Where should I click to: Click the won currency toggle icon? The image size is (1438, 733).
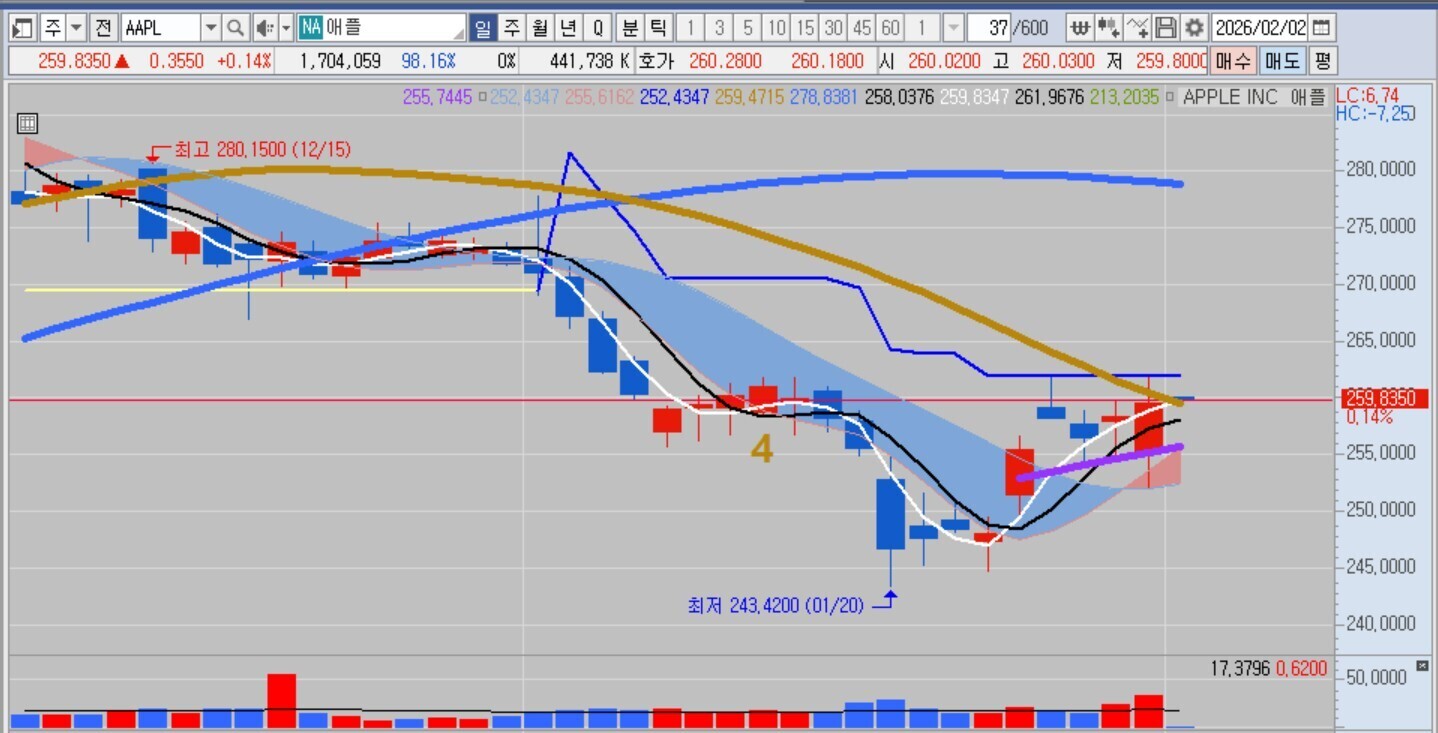point(1079,27)
